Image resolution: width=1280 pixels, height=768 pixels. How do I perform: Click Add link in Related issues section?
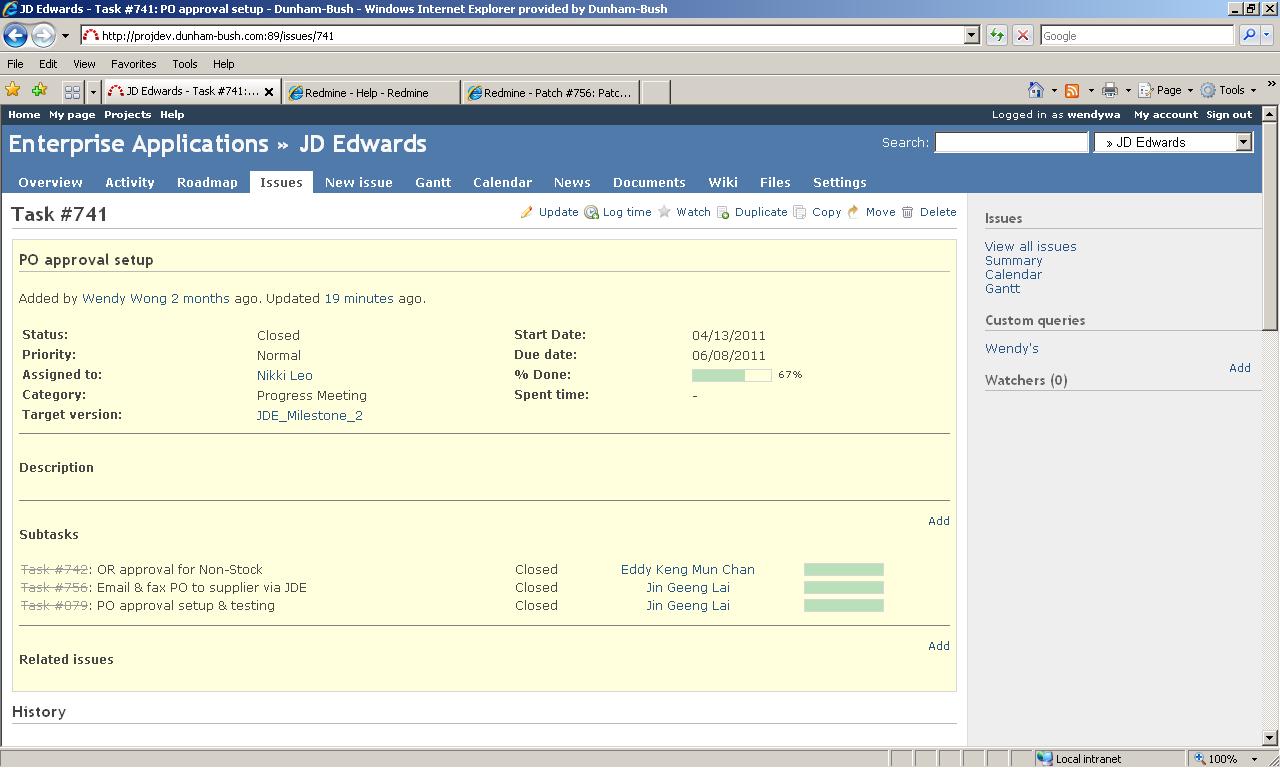938,646
